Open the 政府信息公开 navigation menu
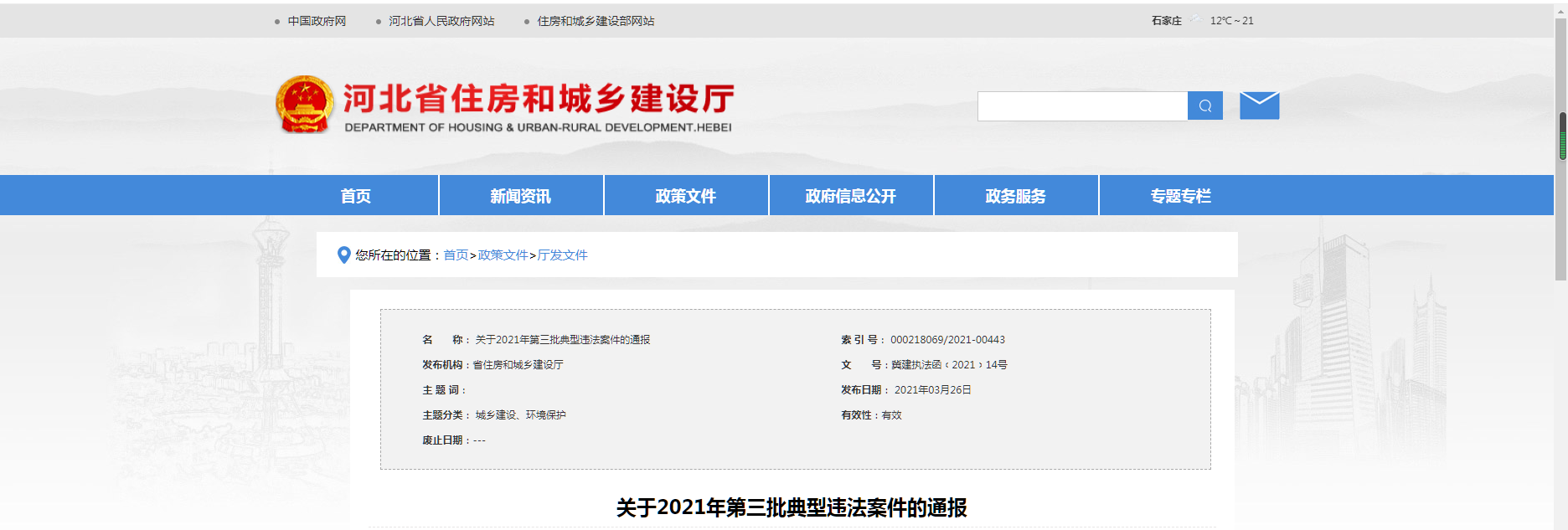This screenshot has width=1568, height=530. click(850, 195)
